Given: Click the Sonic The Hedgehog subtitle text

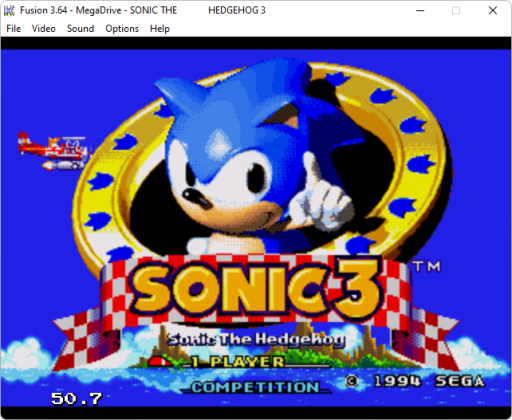Looking at the screenshot, I should pyautogui.click(x=256, y=339).
